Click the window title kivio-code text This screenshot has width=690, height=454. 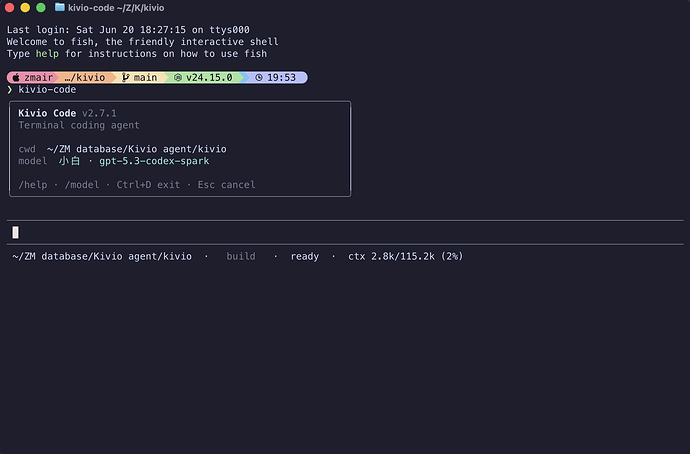click(91, 8)
